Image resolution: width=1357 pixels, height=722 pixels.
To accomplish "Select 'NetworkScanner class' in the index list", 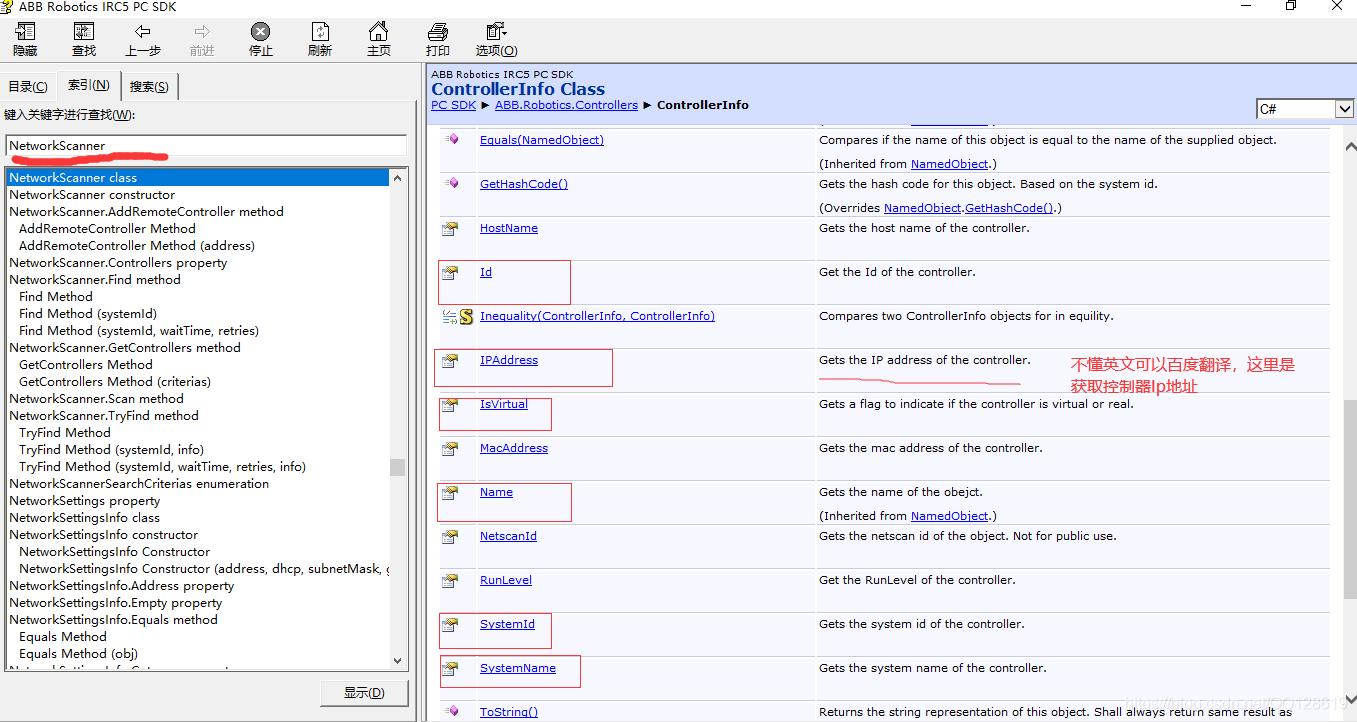I will coord(197,178).
